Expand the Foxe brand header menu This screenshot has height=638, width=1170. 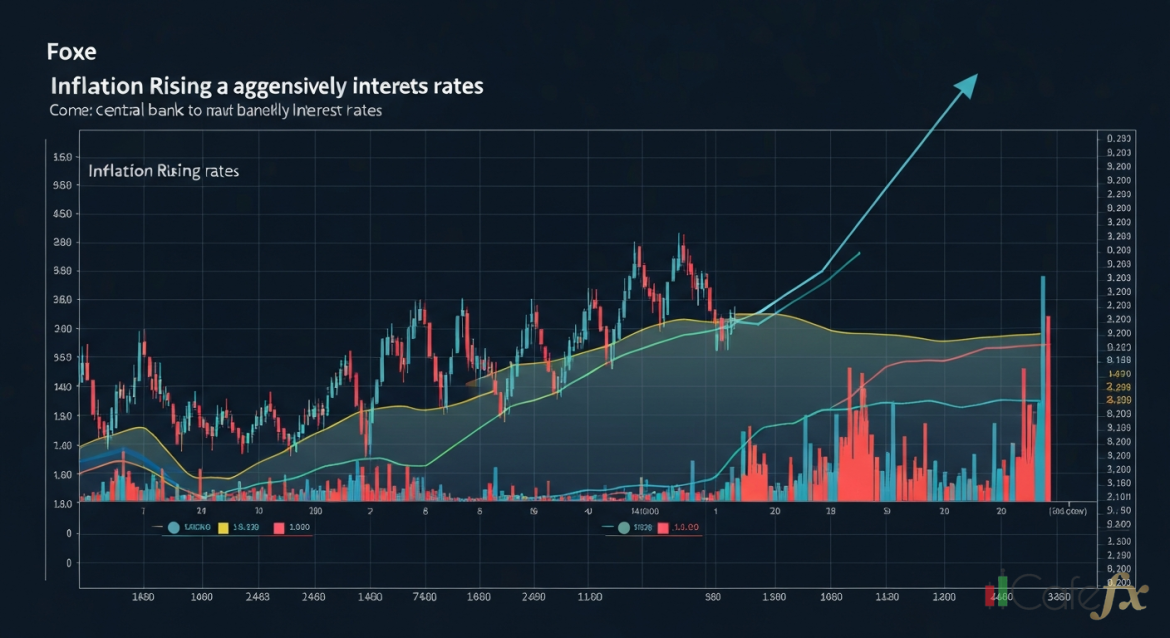pyautogui.click(x=70, y=50)
